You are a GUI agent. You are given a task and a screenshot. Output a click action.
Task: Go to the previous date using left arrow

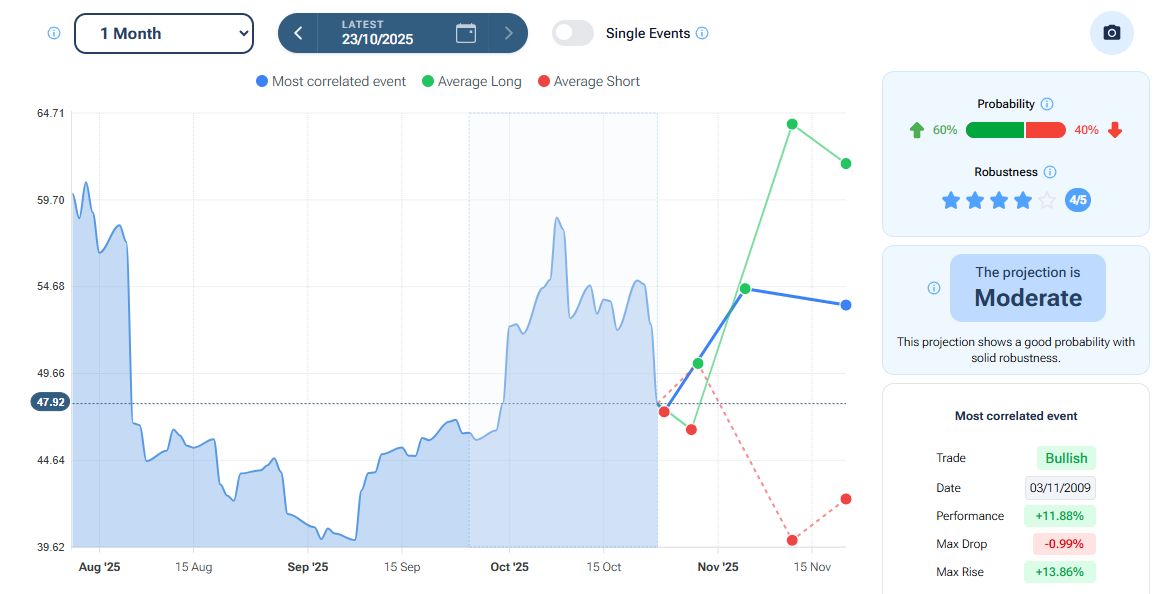click(298, 33)
